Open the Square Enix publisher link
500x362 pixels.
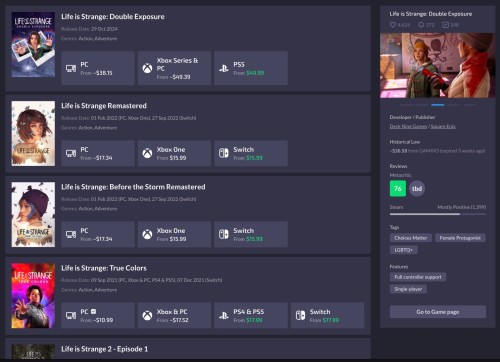pyautogui.click(x=443, y=126)
